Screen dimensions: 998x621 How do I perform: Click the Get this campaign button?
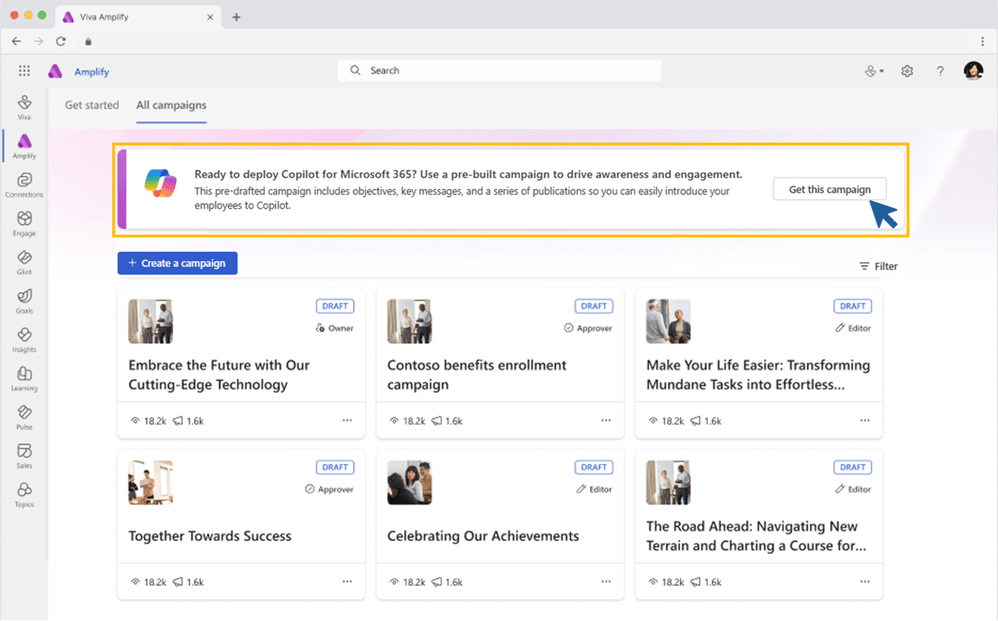[x=829, y=189]
